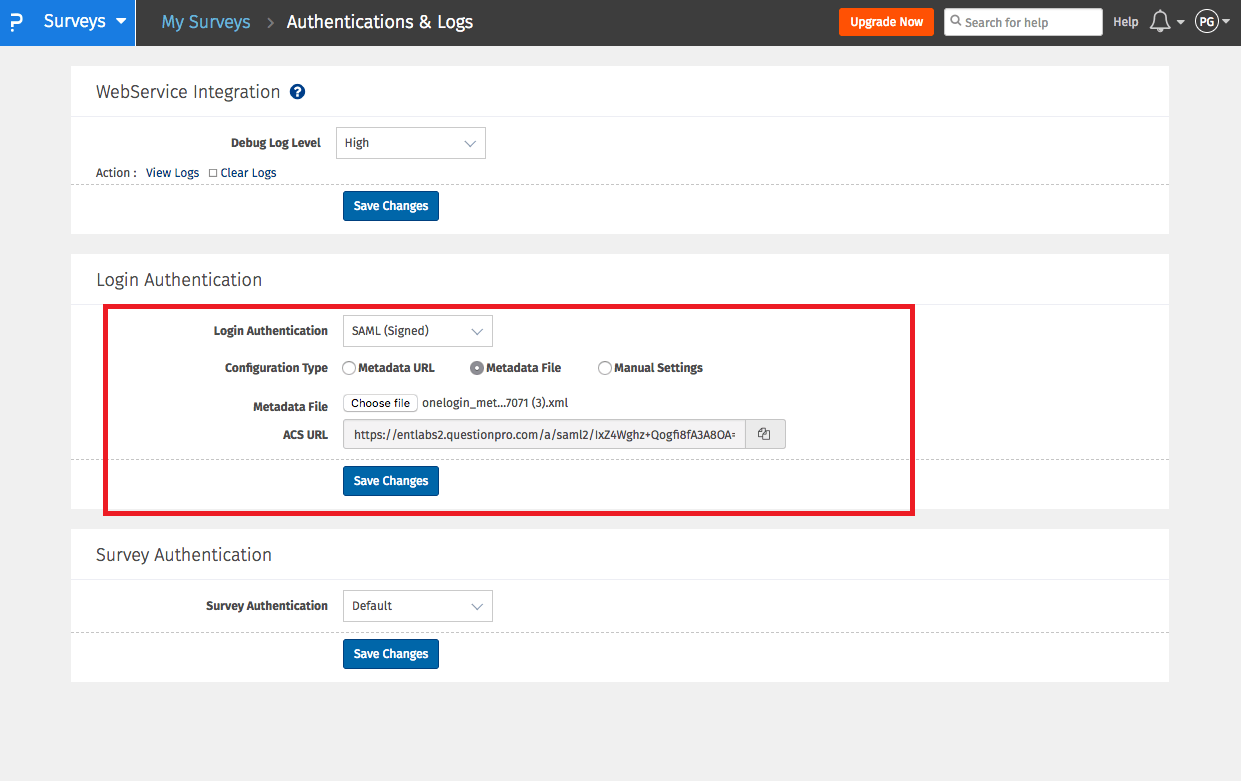This screenshot has height=781, width=1241.
Task: Click the Authentications & Logs breadcrumb title
Action: coord(380,21)
